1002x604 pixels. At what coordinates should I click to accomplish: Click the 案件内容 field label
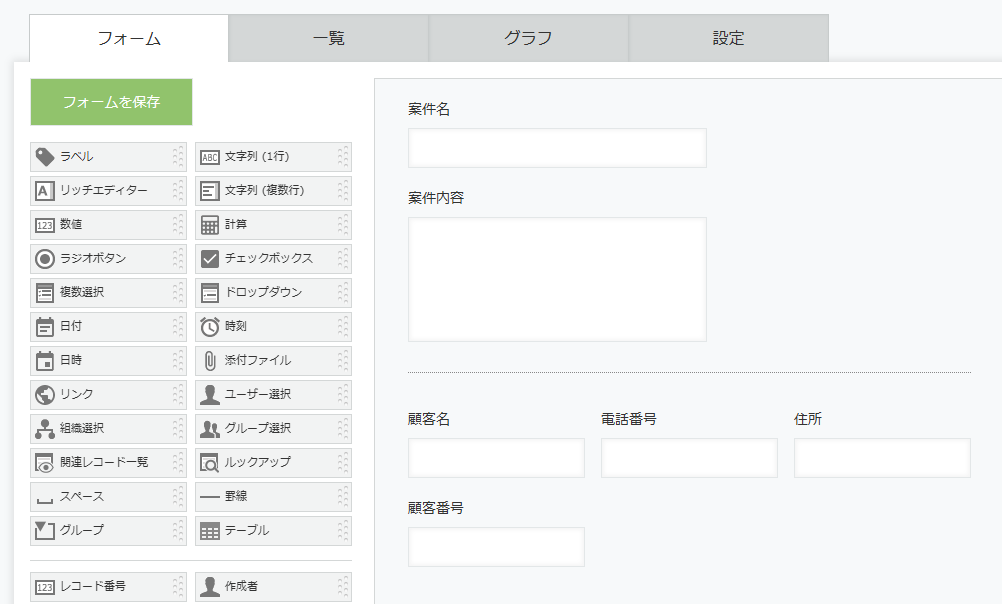point(436,198)
